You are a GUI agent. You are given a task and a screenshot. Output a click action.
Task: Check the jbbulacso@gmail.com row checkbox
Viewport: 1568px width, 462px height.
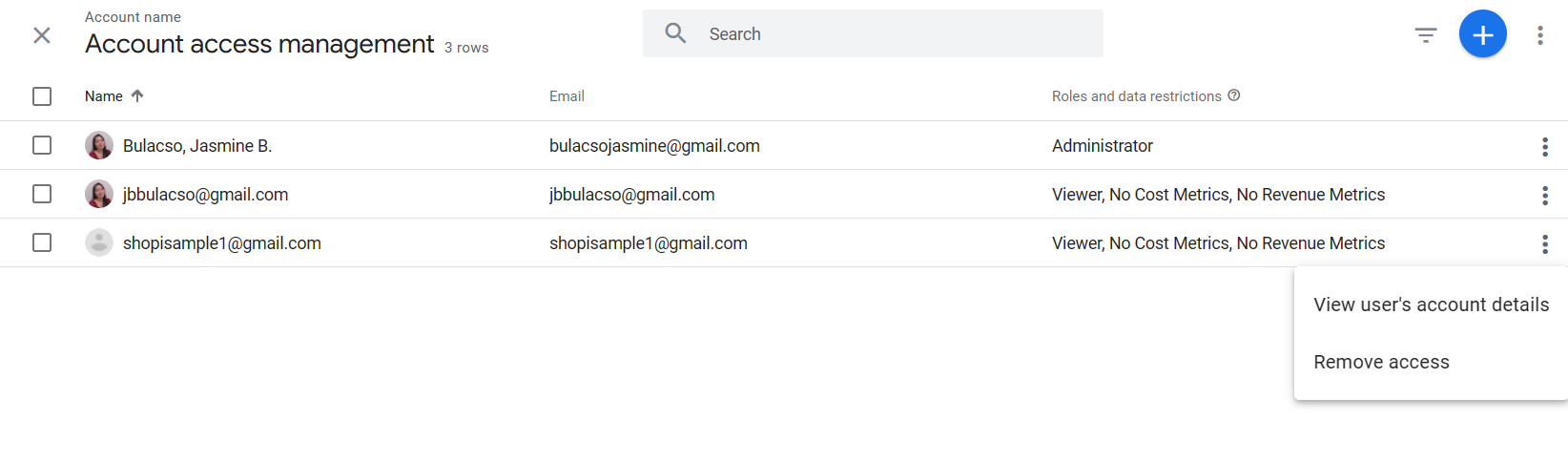coord(42,194)
